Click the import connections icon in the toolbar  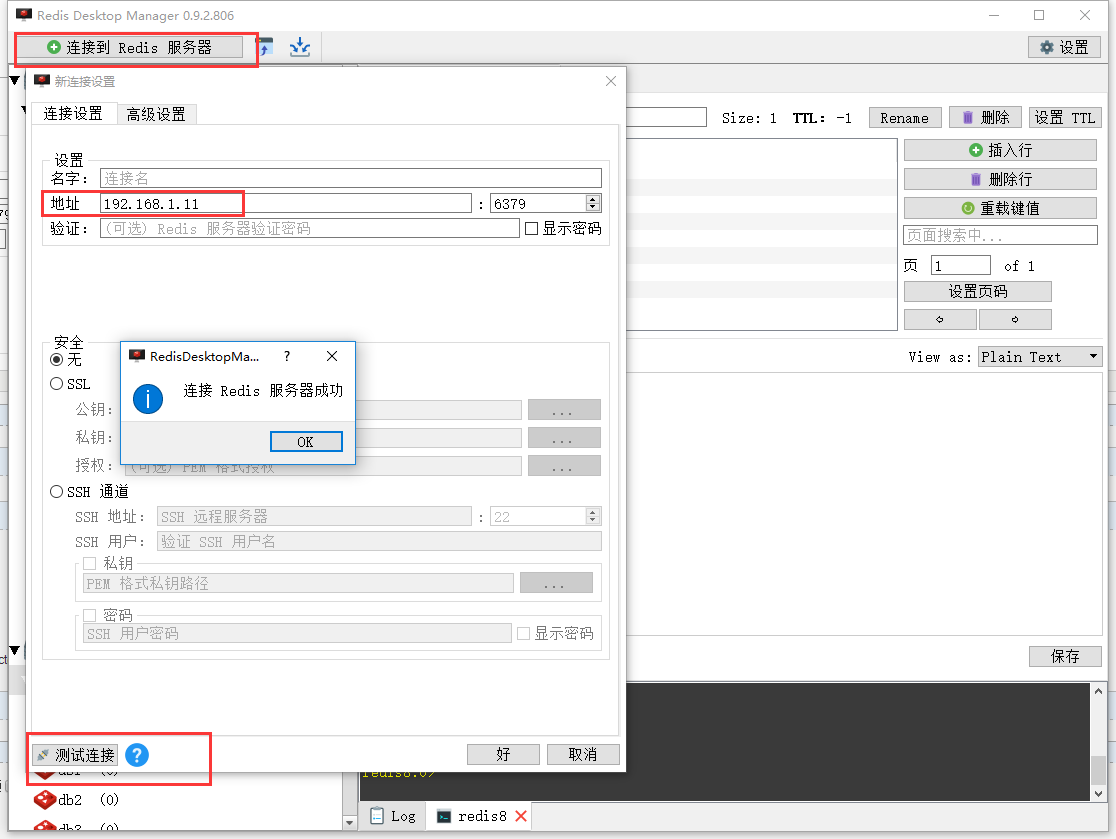coord(265,48)
